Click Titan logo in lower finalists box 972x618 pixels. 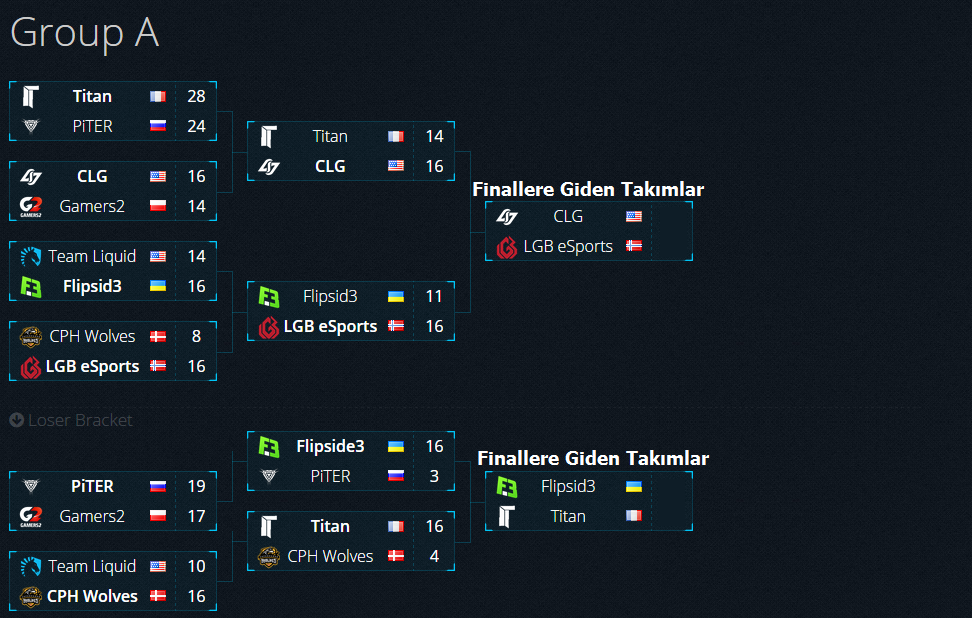coord(506,516)
